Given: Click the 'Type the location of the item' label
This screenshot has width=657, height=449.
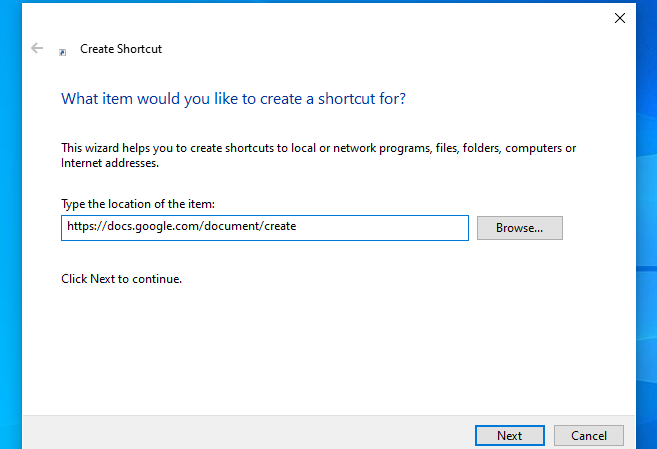Looking at the screenshot, I should [137, 204].
